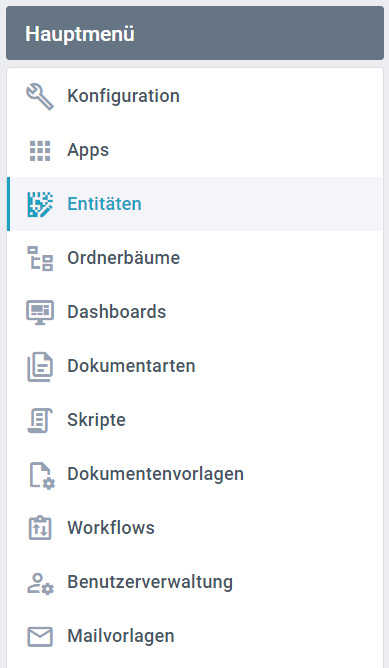Click the user-gear icon for Benutzerverwaltung
389x668 pixels.
40,583
